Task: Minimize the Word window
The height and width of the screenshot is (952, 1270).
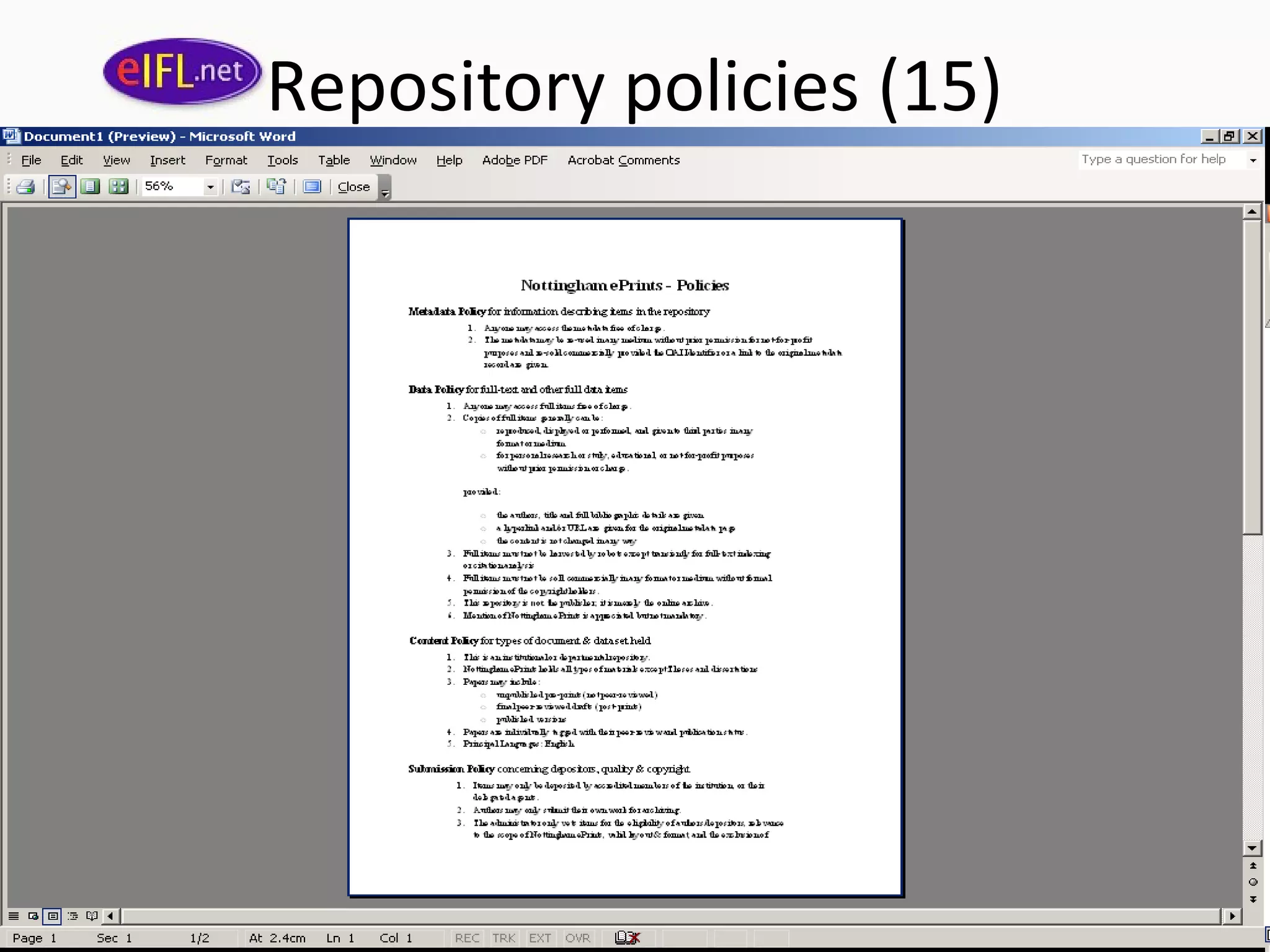Action: click(1209, 136)
